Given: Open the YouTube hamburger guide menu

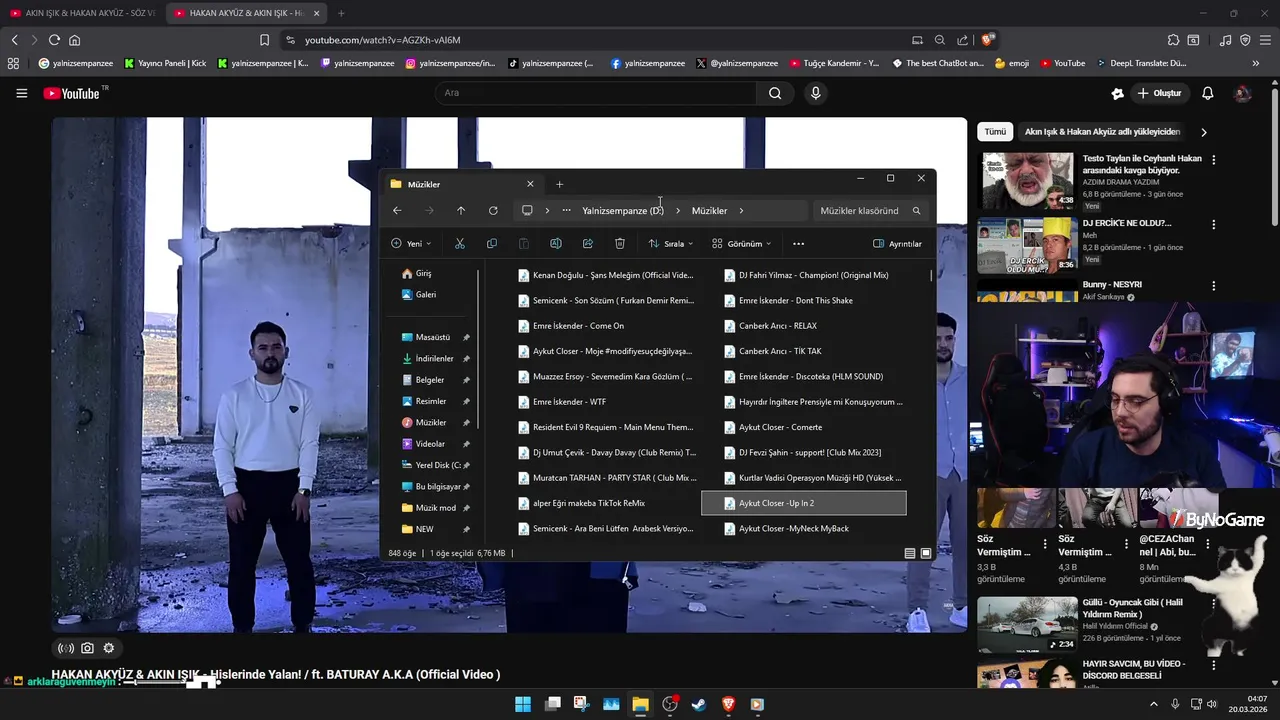Looking at the screenshot, I should tap(21, 93).
